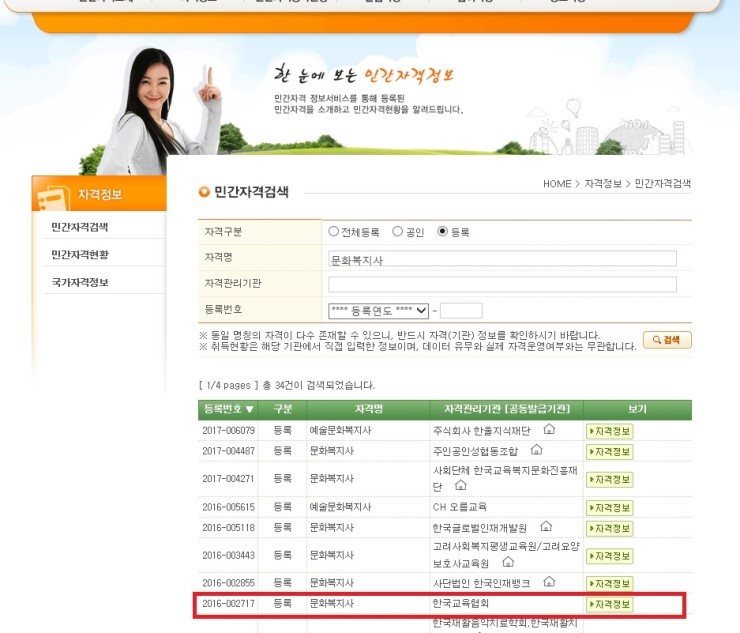Select the 공인 radio option

click(397, 232)
